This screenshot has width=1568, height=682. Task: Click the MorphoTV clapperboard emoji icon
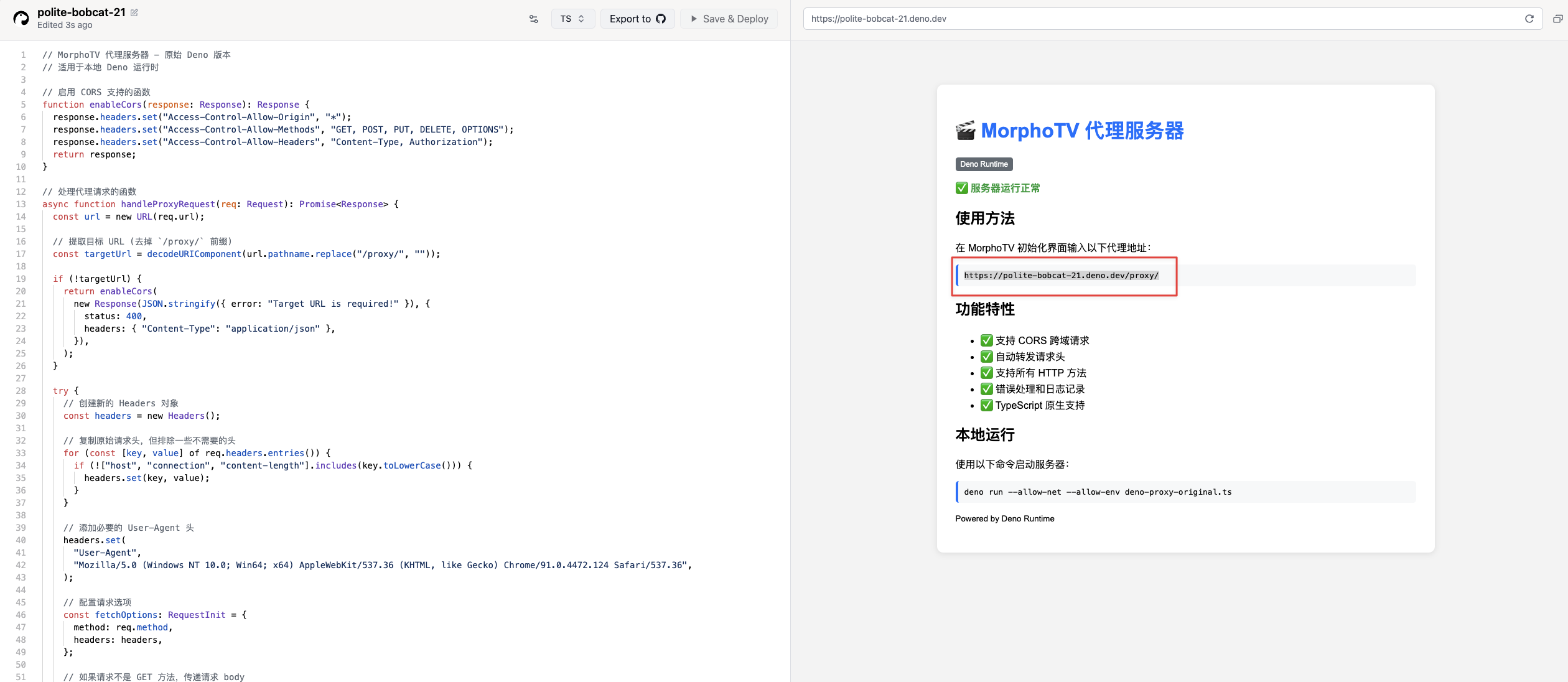966,131
